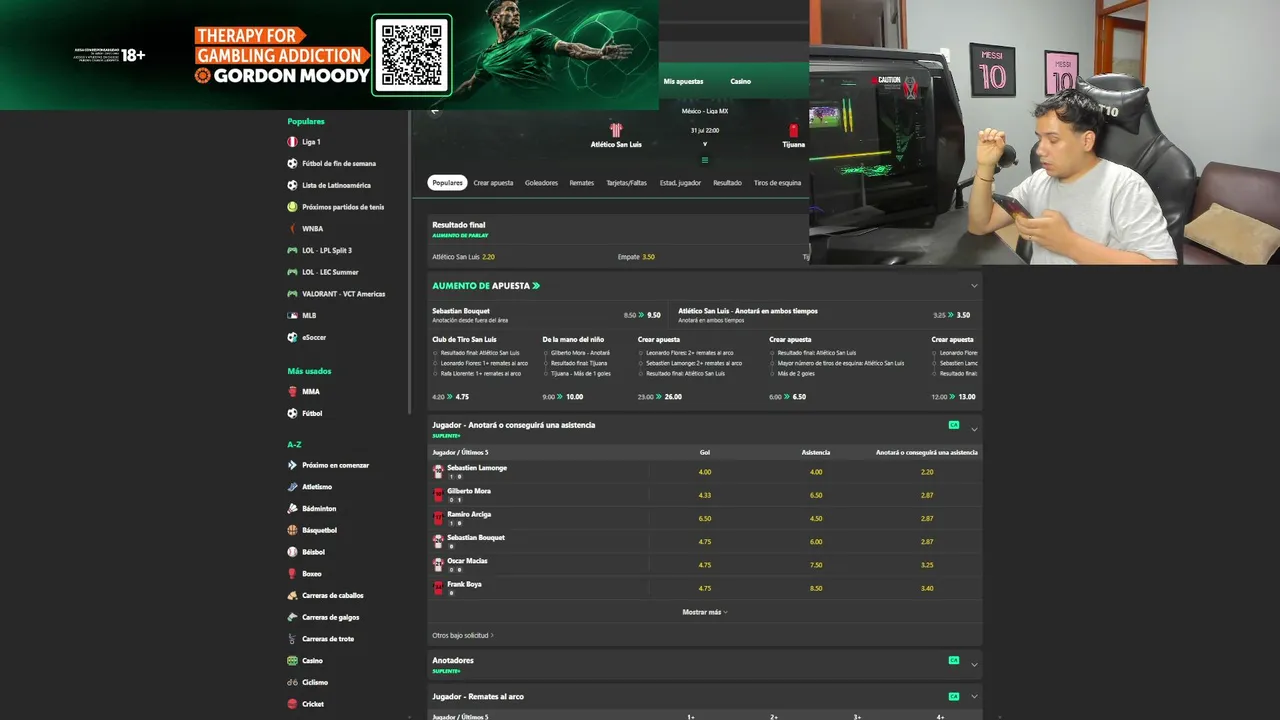
Task: Go back using the arrow left of the match header
Action: coord(435,111)
